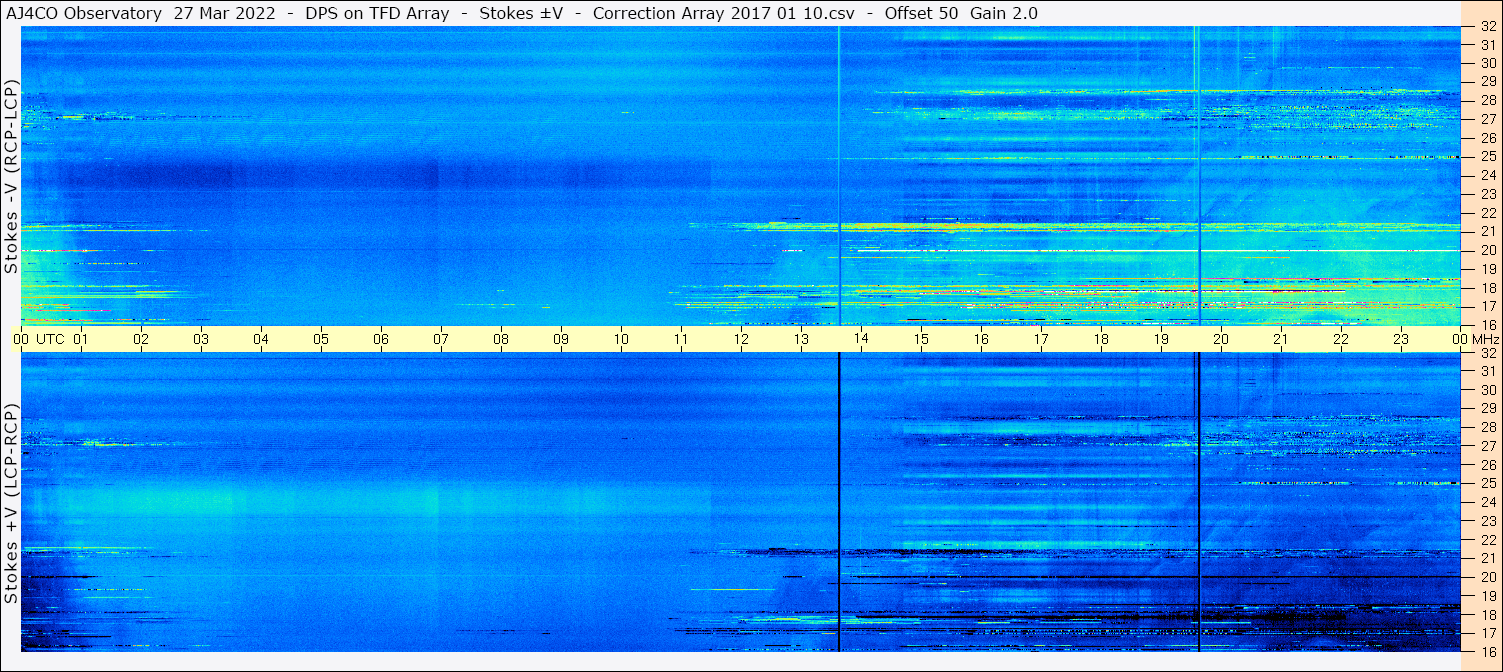This screenshot has height=672, width=1503.
Task: Click the Stokes +V (LCP-RCP) axis label
Action: pyautogui.click(x=11, y=505)
